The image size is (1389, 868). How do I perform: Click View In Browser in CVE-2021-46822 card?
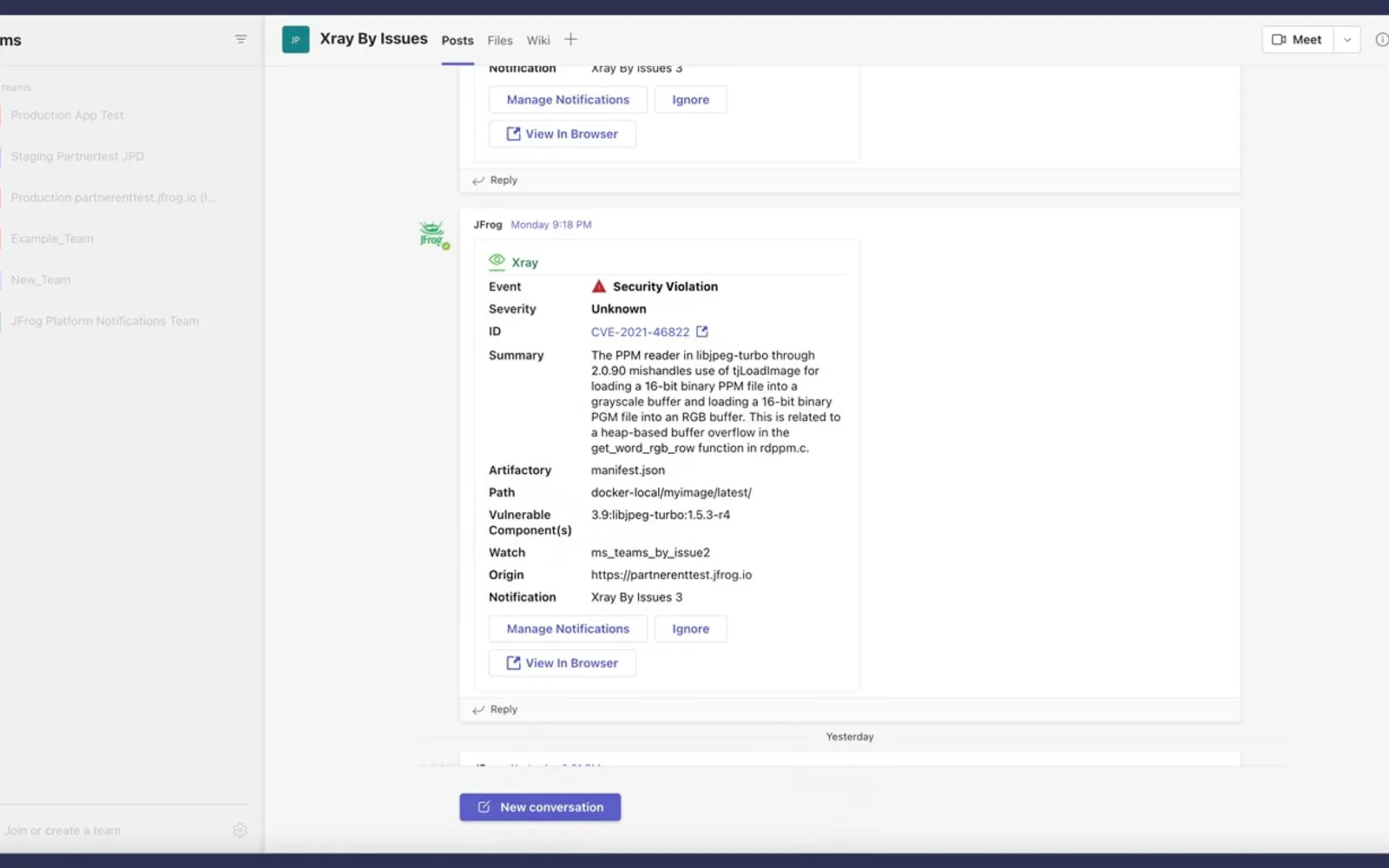pos(563,663)
